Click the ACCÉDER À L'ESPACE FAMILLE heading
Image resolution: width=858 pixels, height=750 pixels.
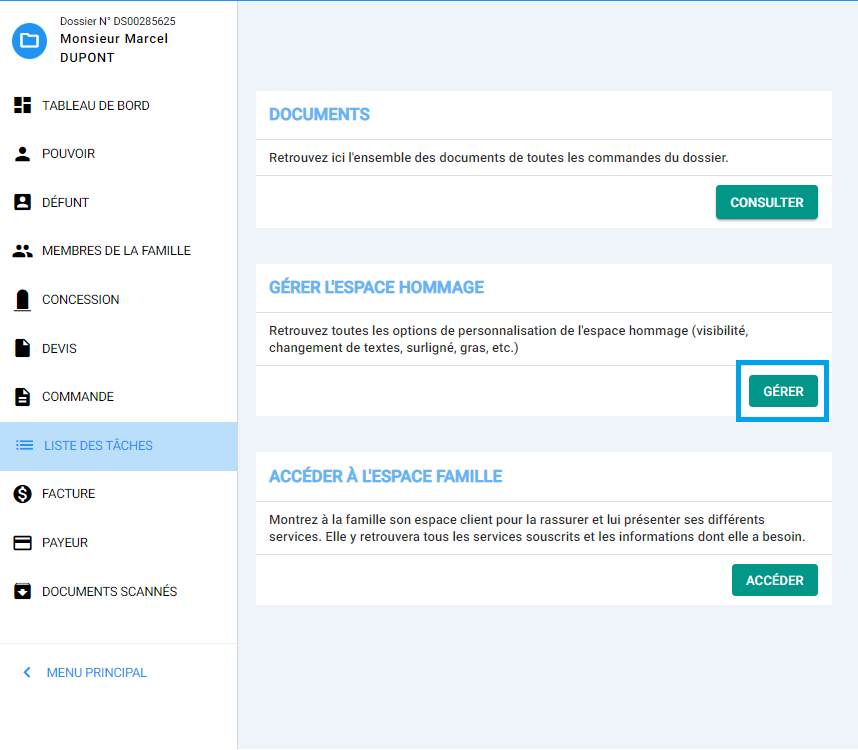(385, 476)
